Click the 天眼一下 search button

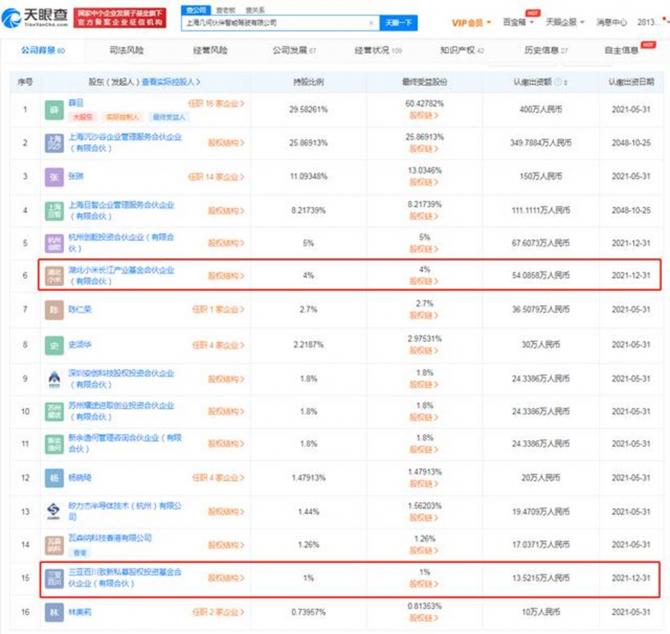(401, 22)
